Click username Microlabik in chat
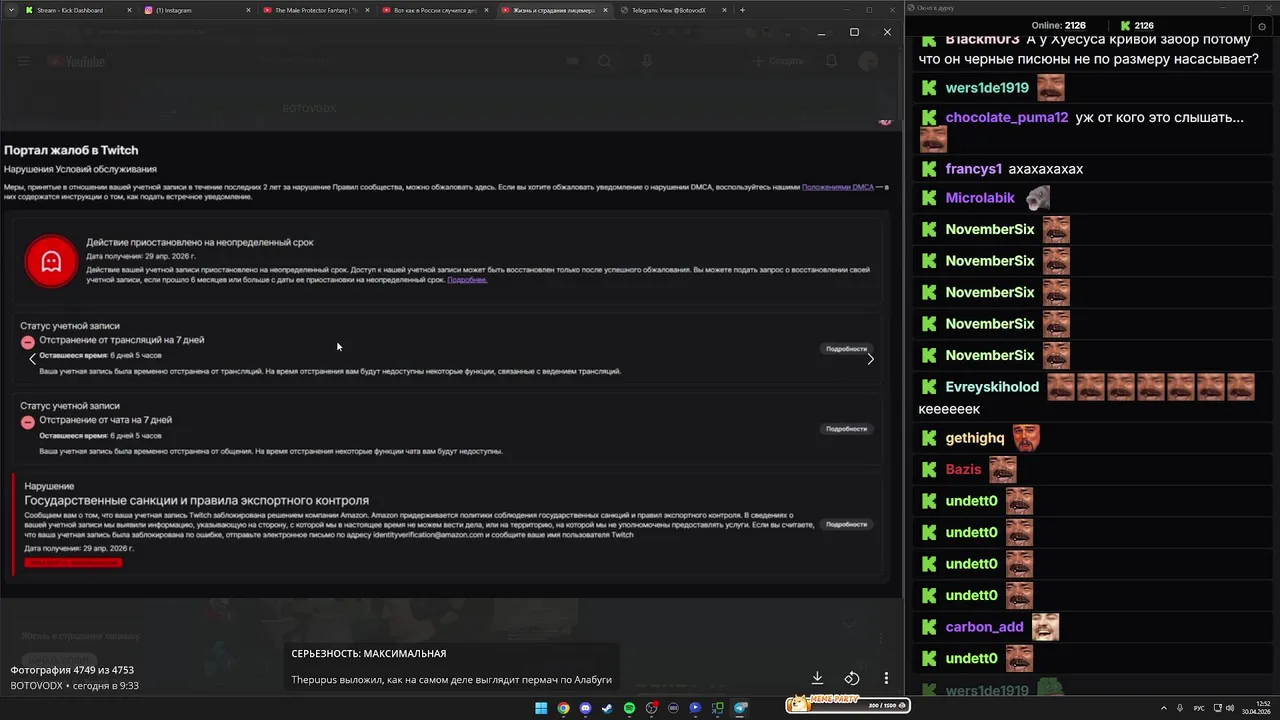This screenshot has height=720, width=1280. pyautogui.click(x=980, y=198)
